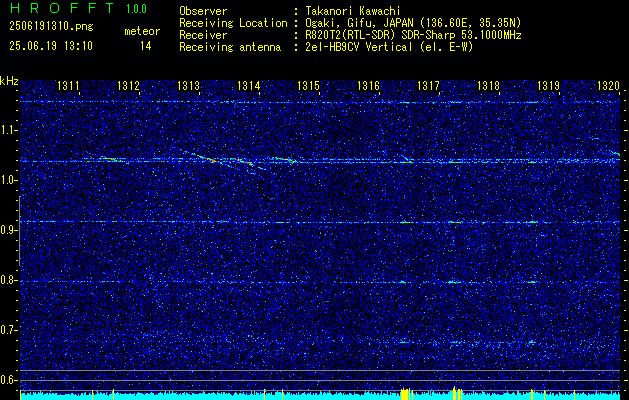
Task: Click the "meteor" counter label
Action: pos(142,31)
